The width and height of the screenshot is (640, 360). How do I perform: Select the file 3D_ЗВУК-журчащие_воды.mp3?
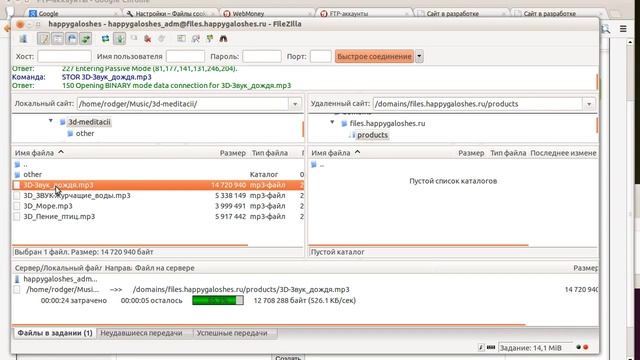[158, 196]
